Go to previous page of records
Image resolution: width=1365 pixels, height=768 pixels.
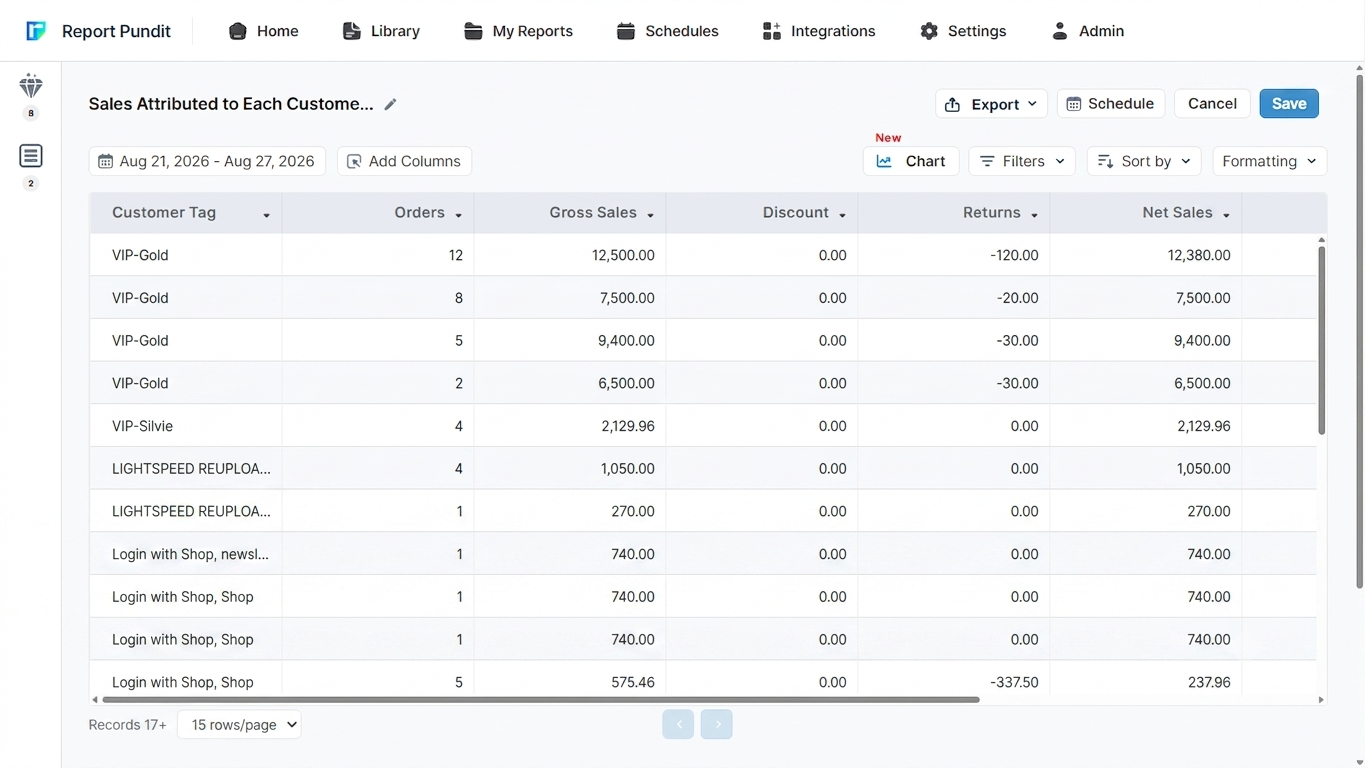(x=678, y=725)
